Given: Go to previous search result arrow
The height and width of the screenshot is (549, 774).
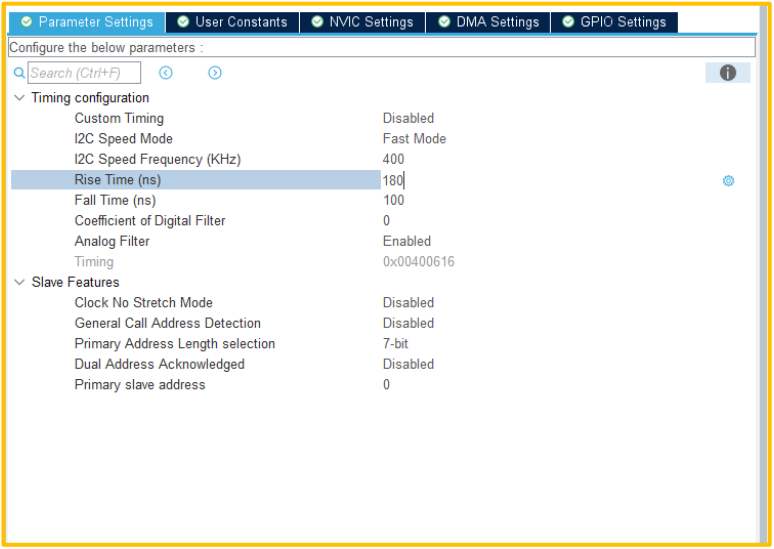Looking at the screenshot, I should (x=166, y=73).
